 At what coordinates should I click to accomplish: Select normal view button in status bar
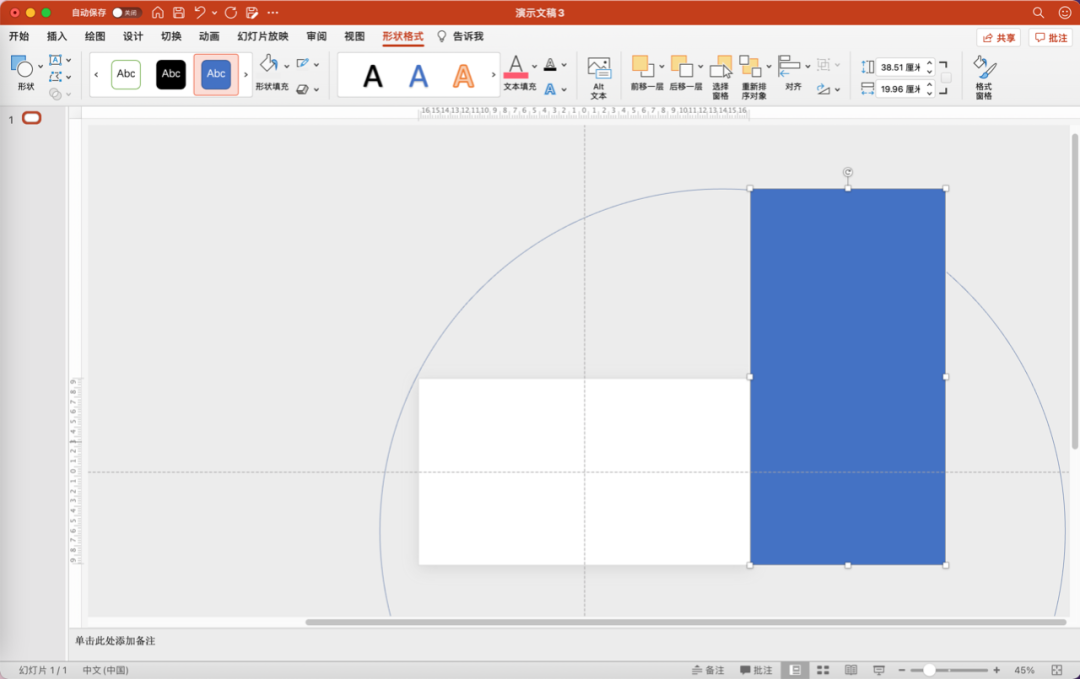click(x=796, y=670)
